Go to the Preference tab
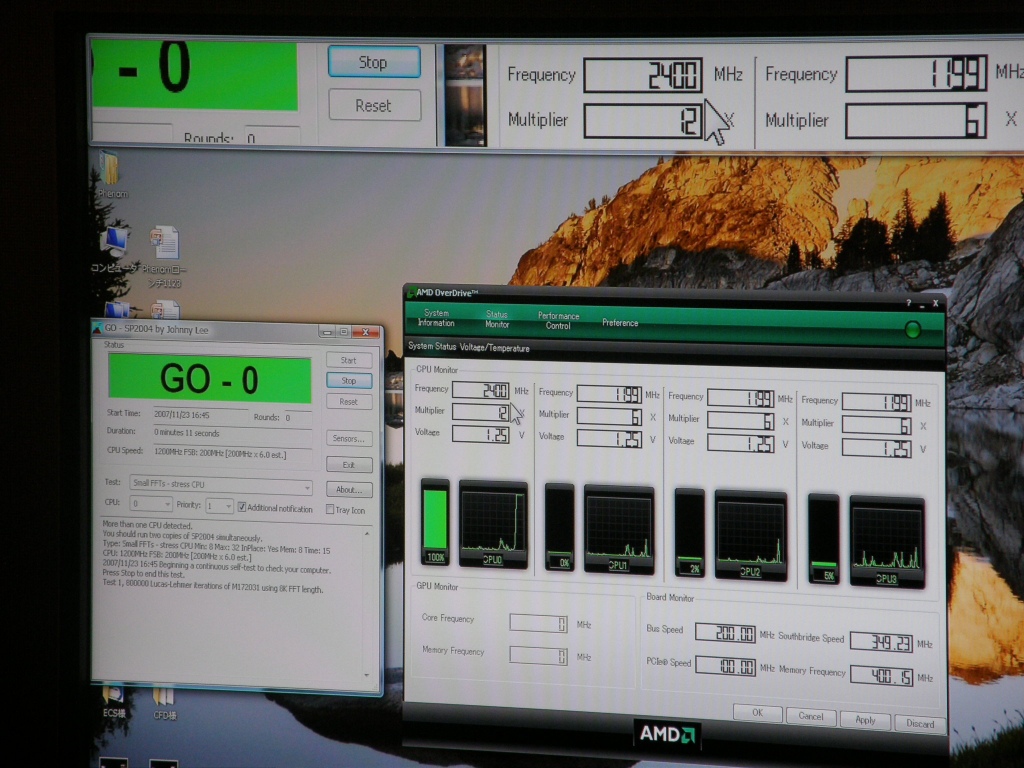The height and width of the screenshot is (768, 1024). pos(620,323)
